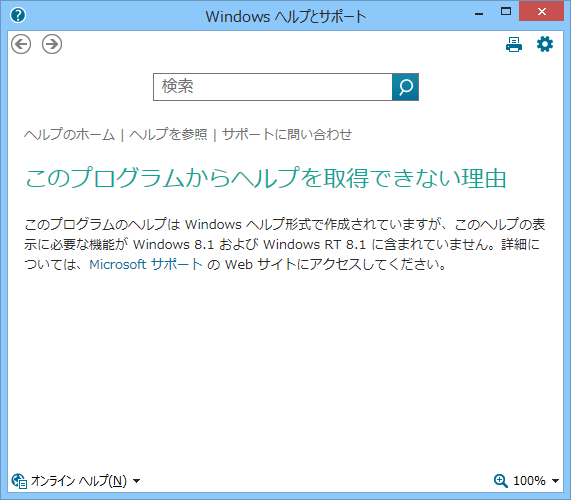Close the Windows ヘルプとサポート window
The height and width of the screenshot is (500, 571).
[542, 11]
